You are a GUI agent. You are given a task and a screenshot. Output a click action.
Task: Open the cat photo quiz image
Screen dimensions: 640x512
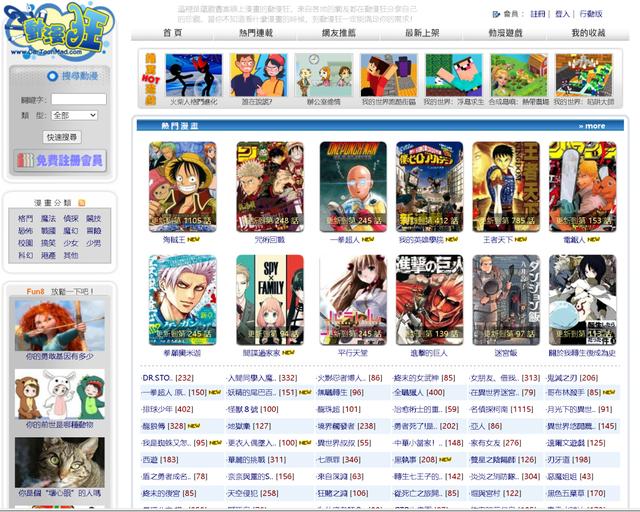(x=60, y=463)
